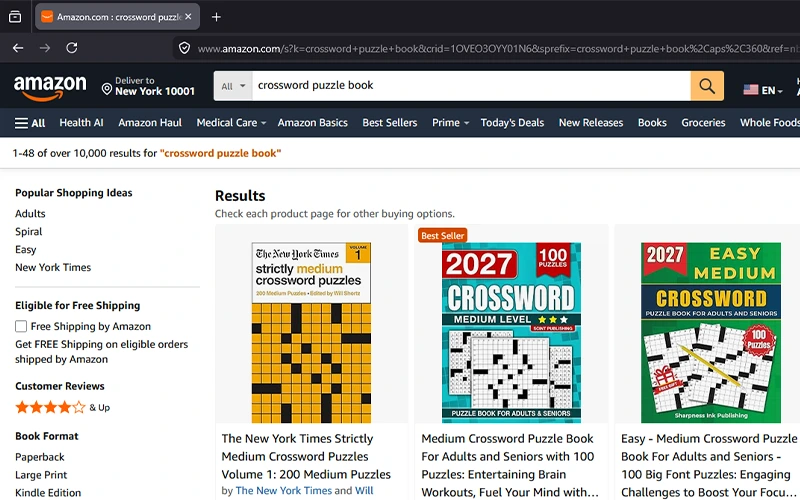The image size is (800, 500).
Task: Expand the Prime menu arrow
Action: [466, 123]
